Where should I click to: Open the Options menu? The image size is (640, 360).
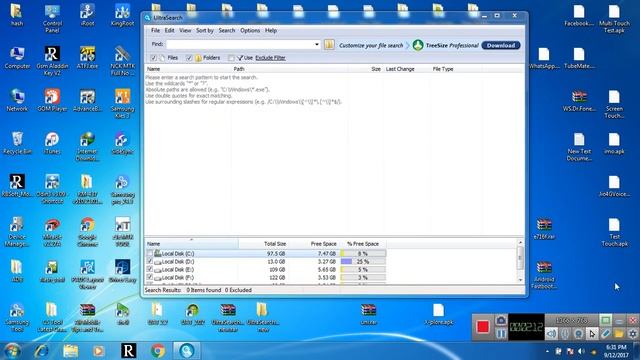(250, 31)
